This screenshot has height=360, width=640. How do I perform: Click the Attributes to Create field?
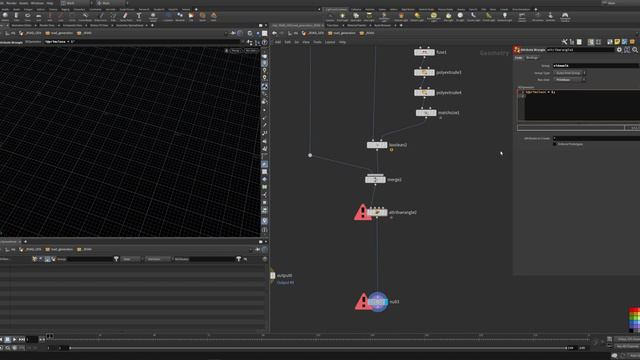[596, 138]
